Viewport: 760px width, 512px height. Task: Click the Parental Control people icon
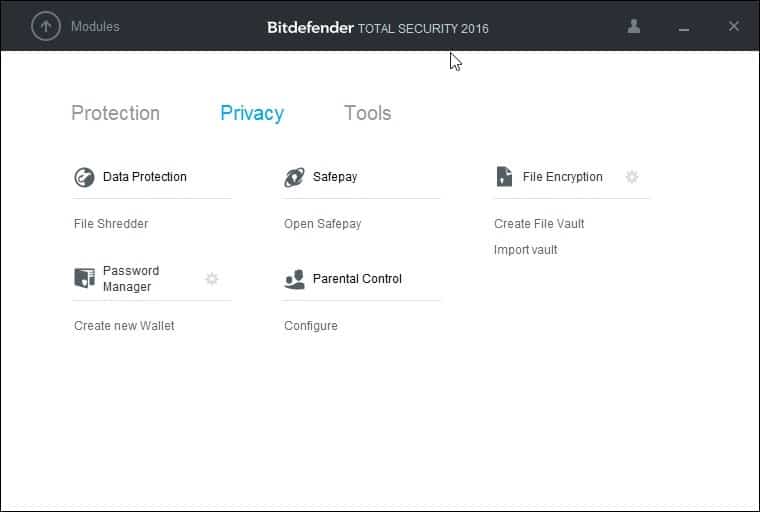[x=294, y=279]
